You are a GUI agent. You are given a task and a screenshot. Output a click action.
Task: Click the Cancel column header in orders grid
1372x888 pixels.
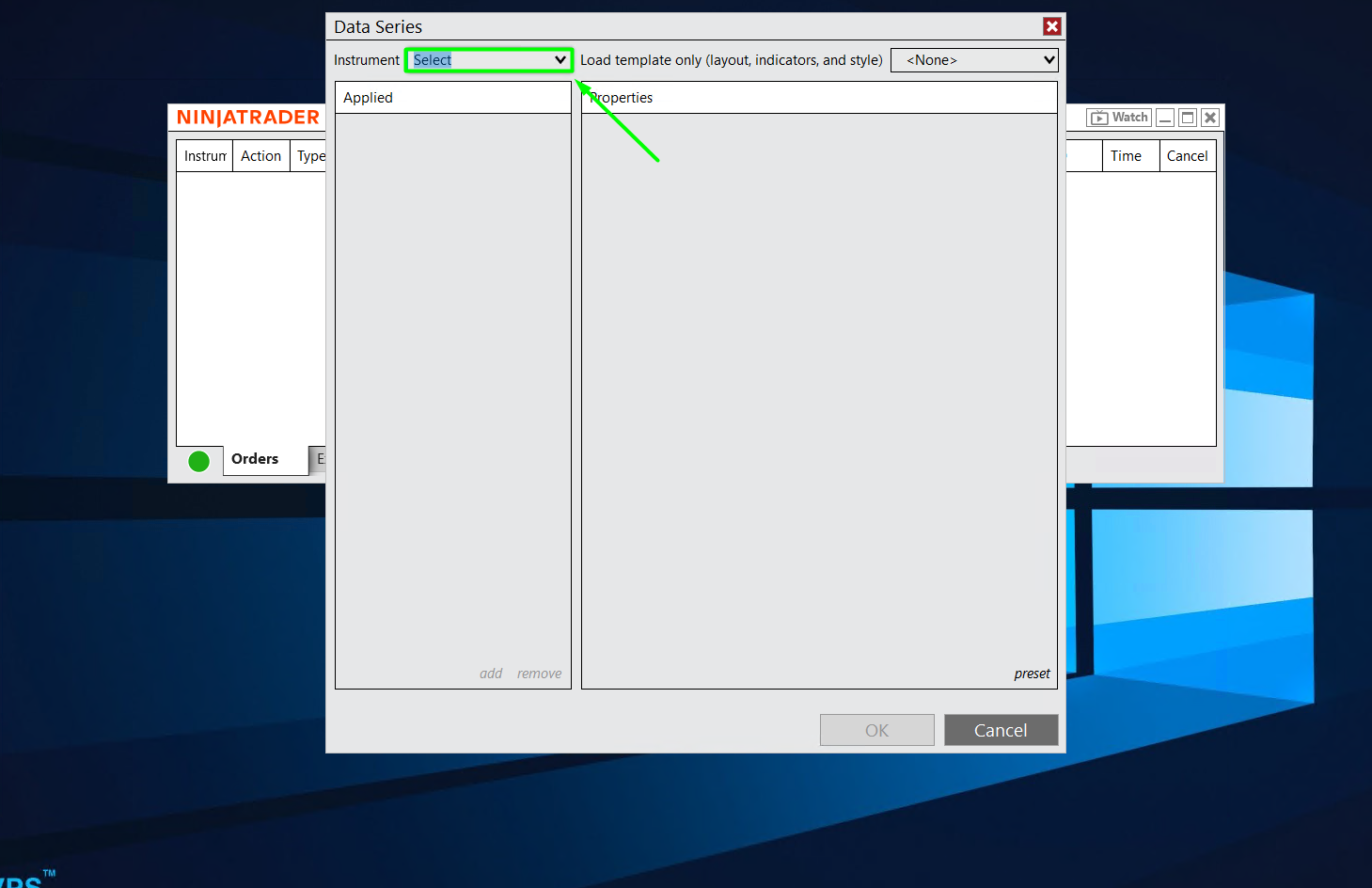(x=1187, y=156)
